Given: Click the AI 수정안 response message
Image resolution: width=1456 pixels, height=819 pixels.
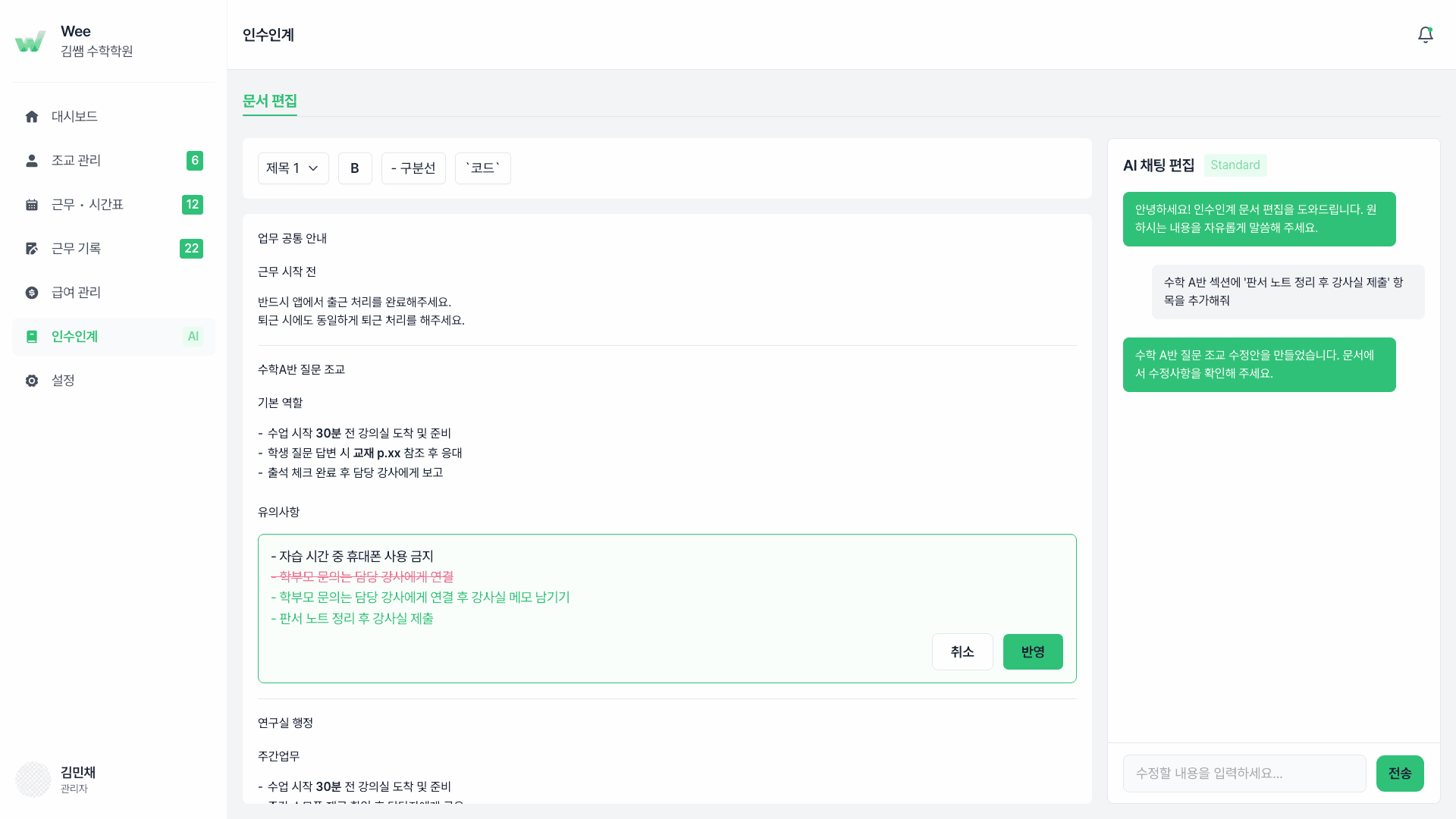Looking at the screenshot, I should 1260,365.
